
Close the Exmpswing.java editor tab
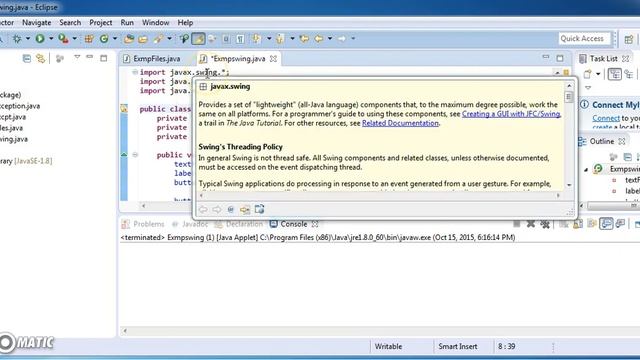(x=273, y=59)
